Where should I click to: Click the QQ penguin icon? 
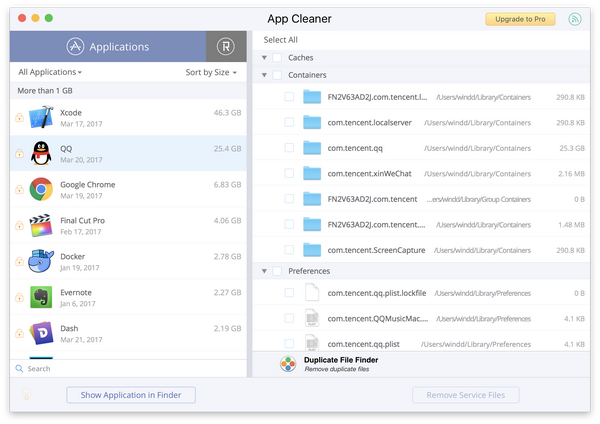coord(41,153)
